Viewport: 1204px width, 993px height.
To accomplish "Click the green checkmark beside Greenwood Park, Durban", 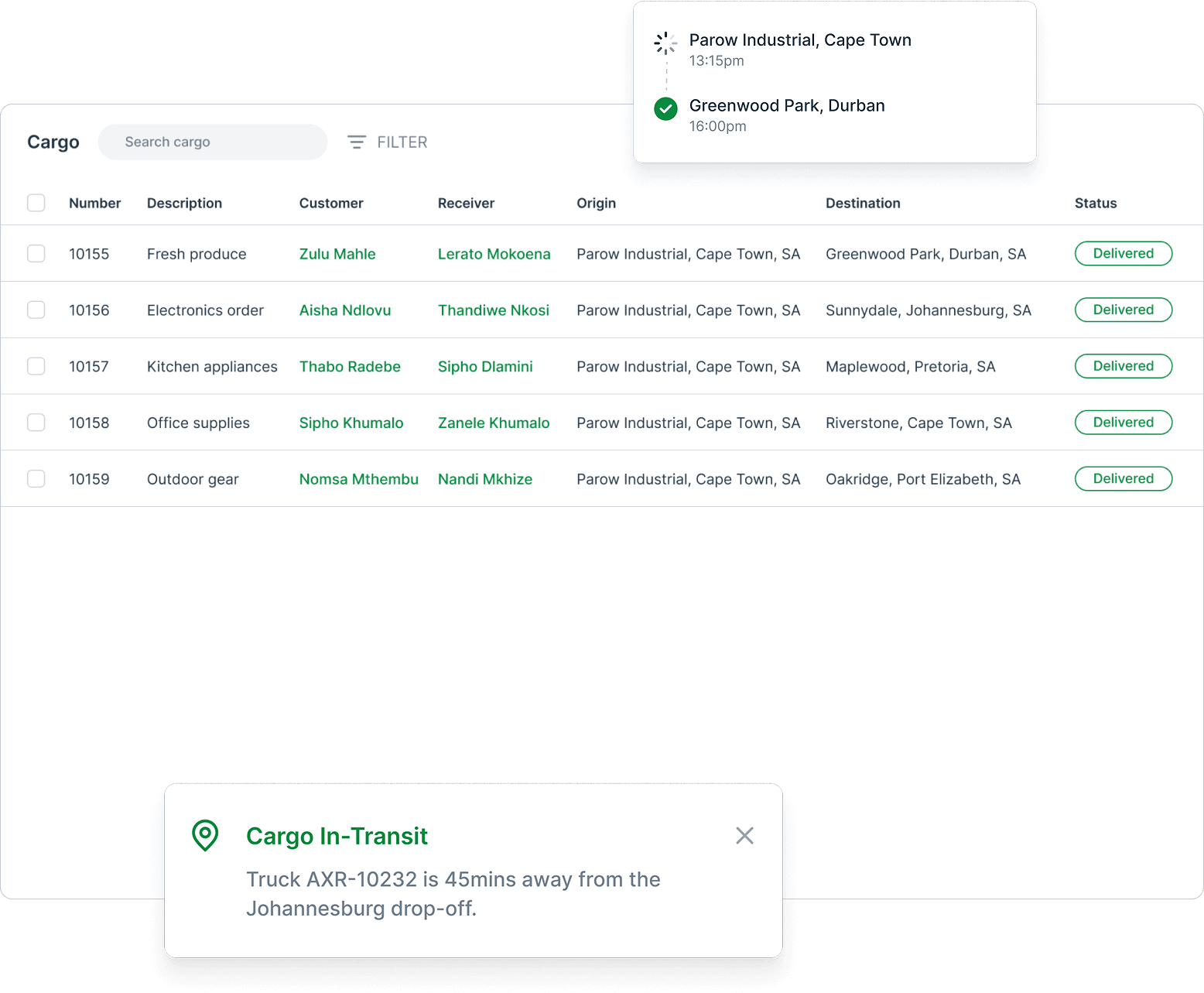I will pos(665,109).
